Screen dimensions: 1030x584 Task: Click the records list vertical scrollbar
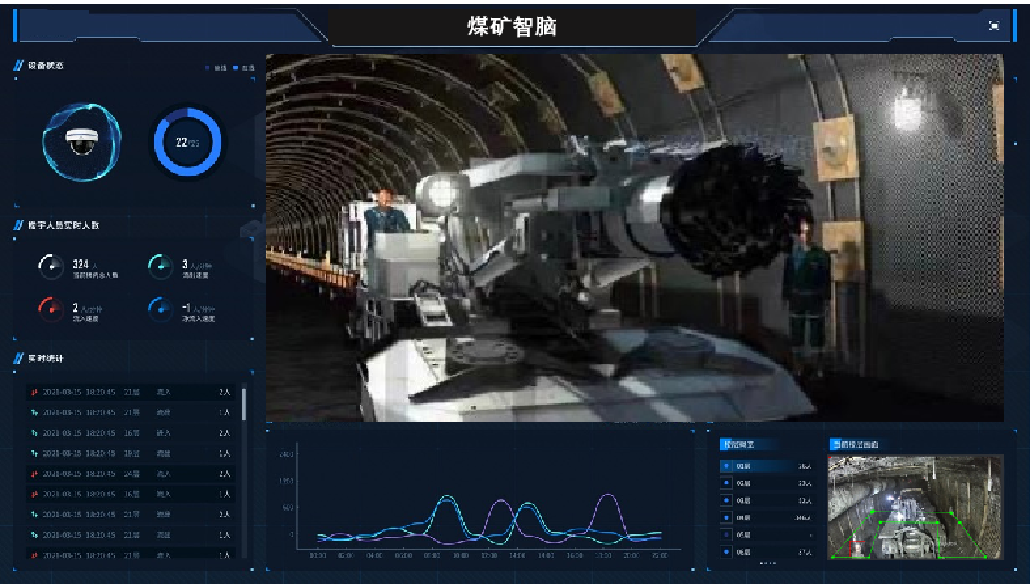click(244, 405)
